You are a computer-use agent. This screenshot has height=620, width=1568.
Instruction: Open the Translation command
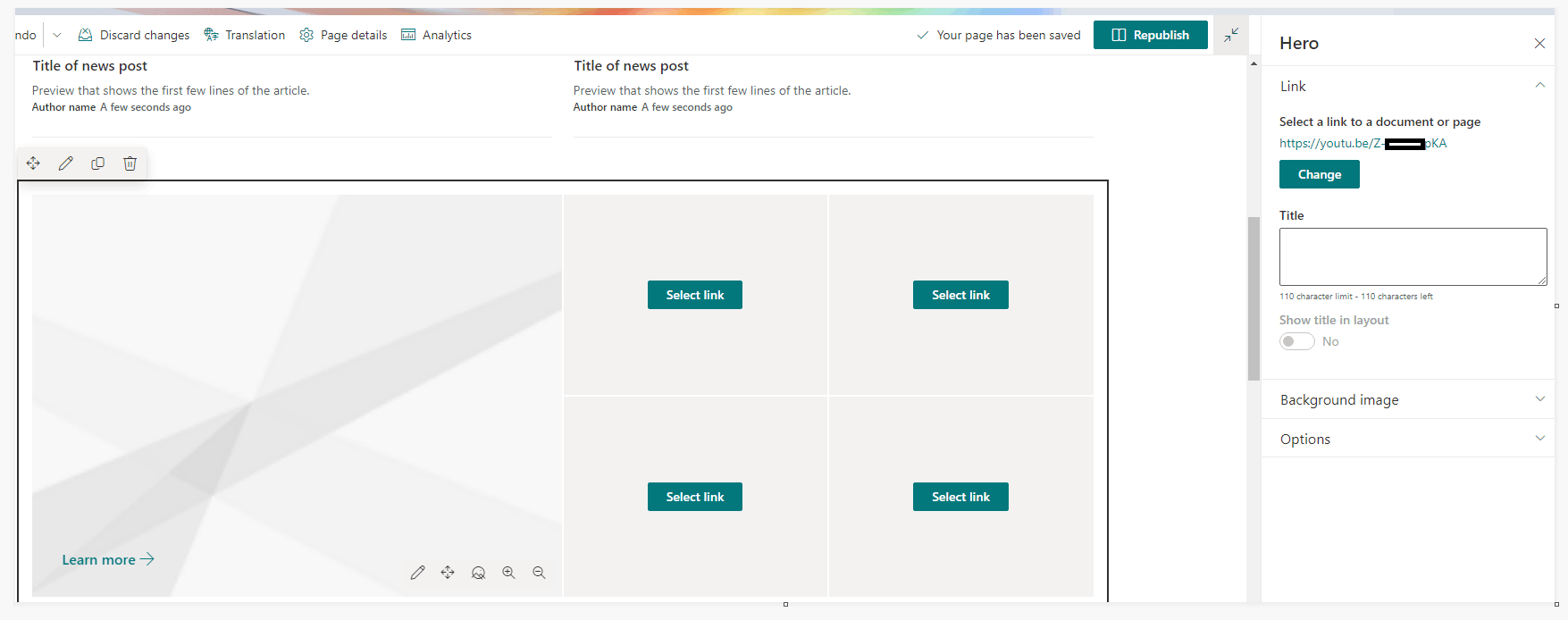point(245,35)
